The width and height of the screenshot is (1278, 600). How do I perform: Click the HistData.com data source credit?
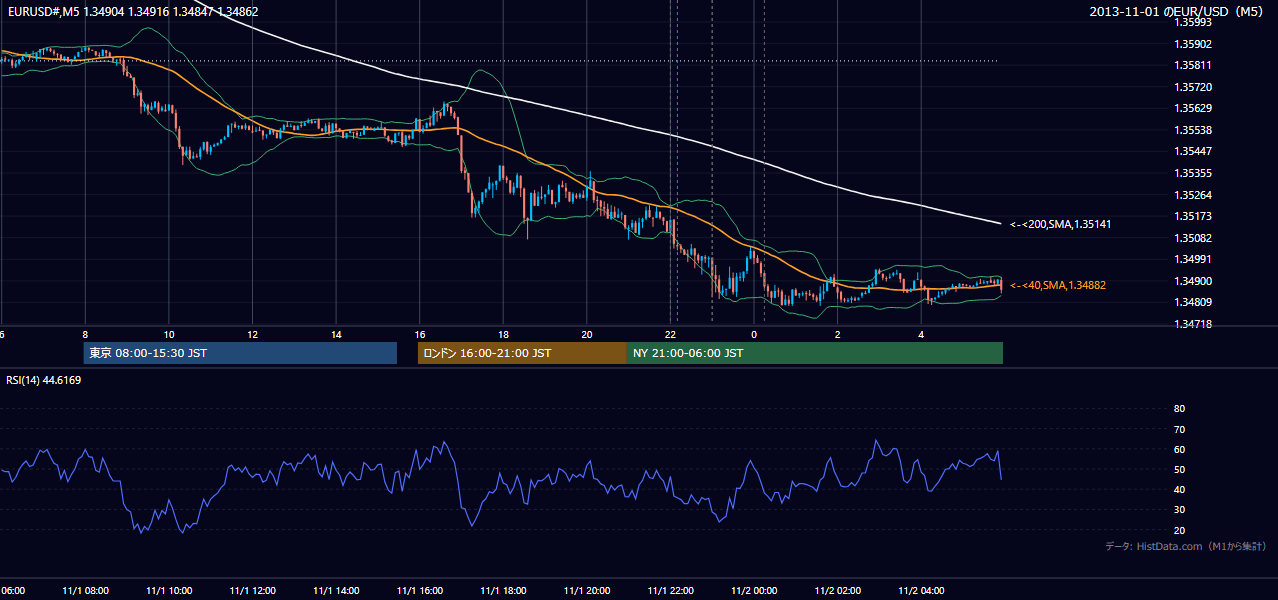[x=1186, y=546]
